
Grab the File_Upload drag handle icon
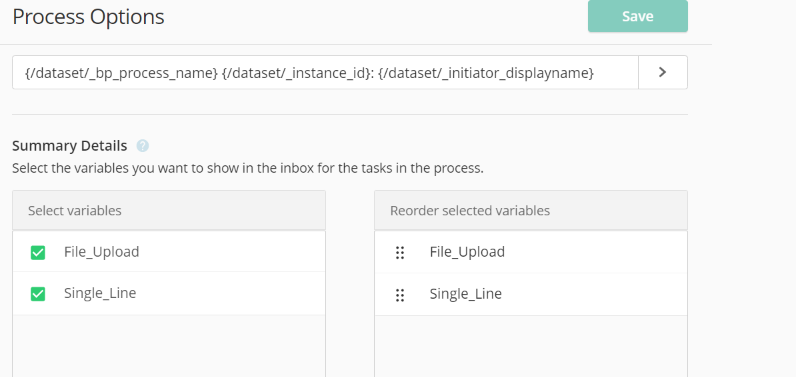click(x=400, y=253)
